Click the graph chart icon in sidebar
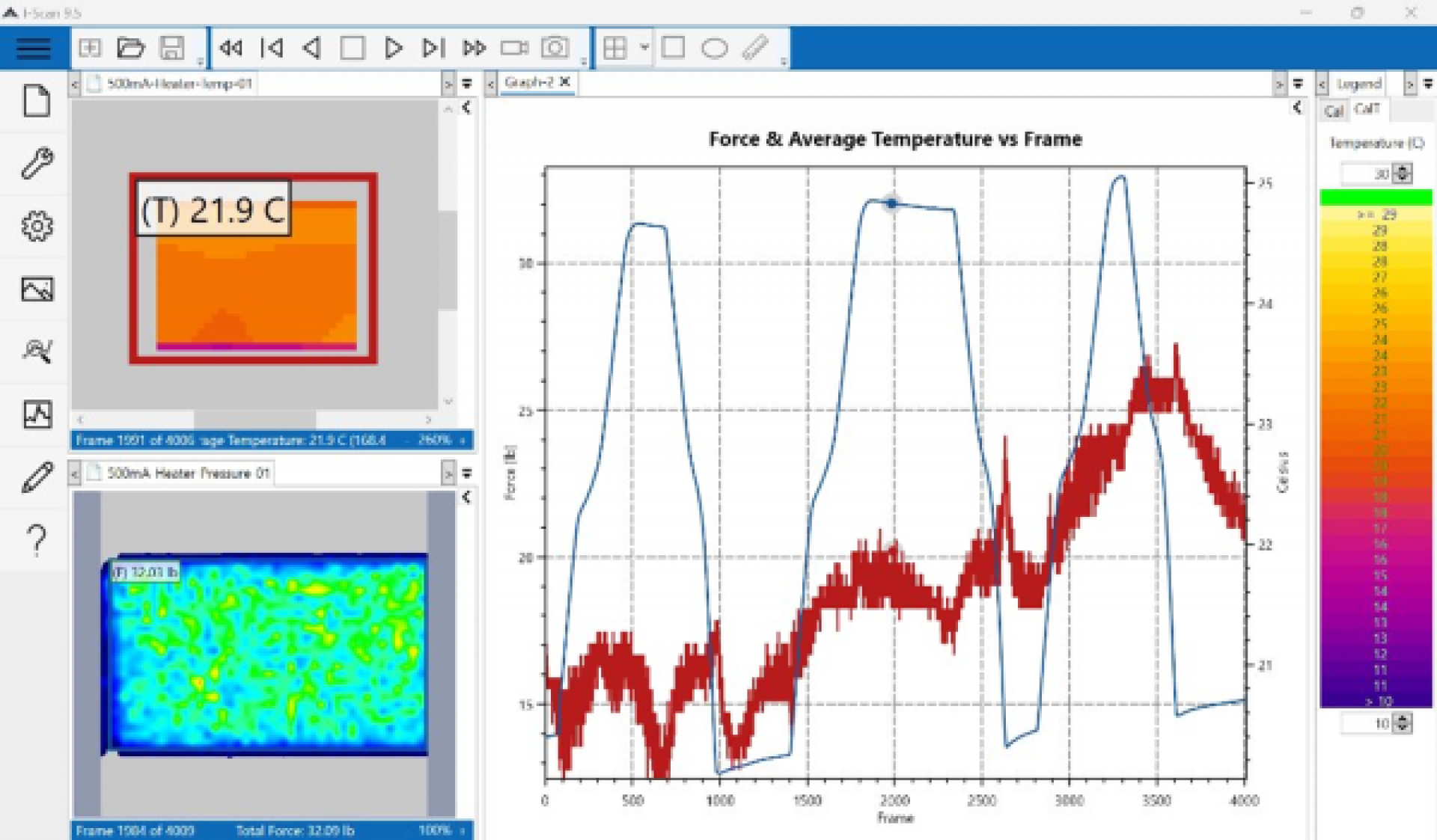This screenshot has width=1437, height=840. [x=37, y=414]
